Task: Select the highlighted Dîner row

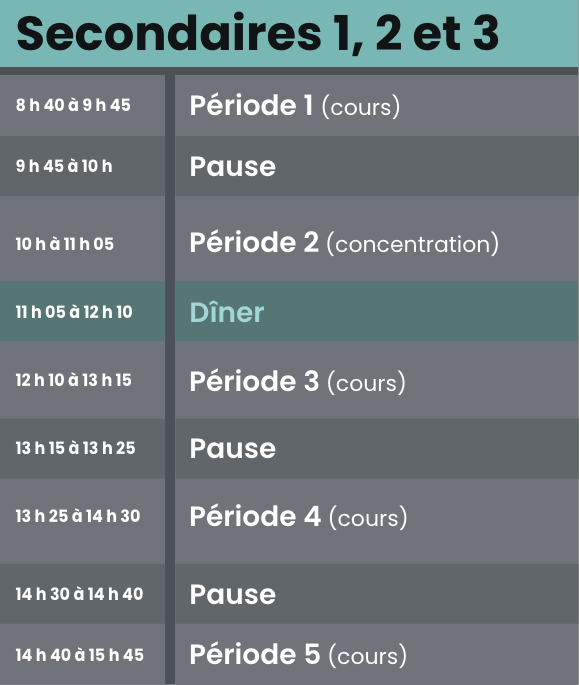Action: pos(377,311)
